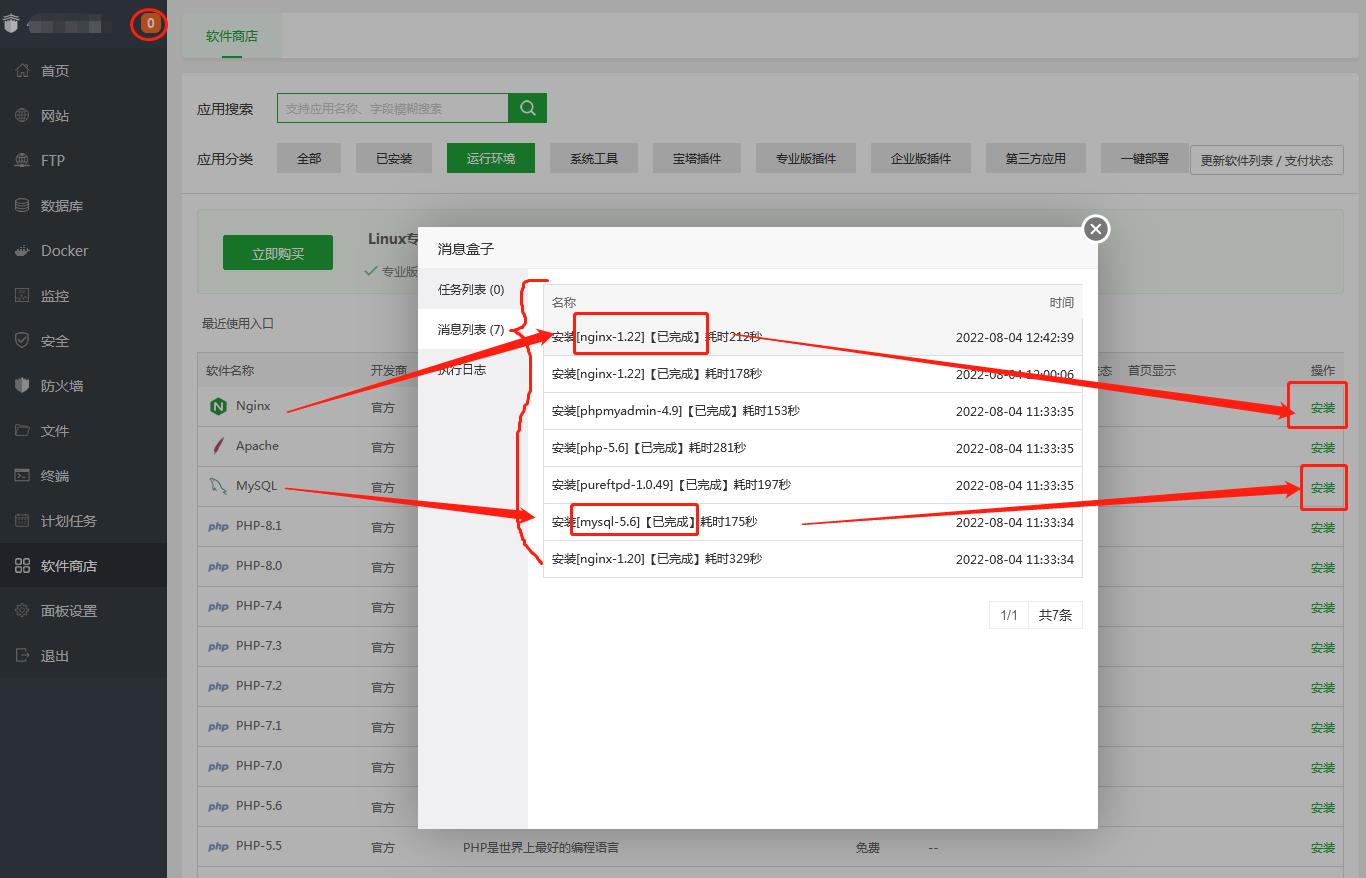Click the 1/1 pagination indicator

[x=1009, y=615]
